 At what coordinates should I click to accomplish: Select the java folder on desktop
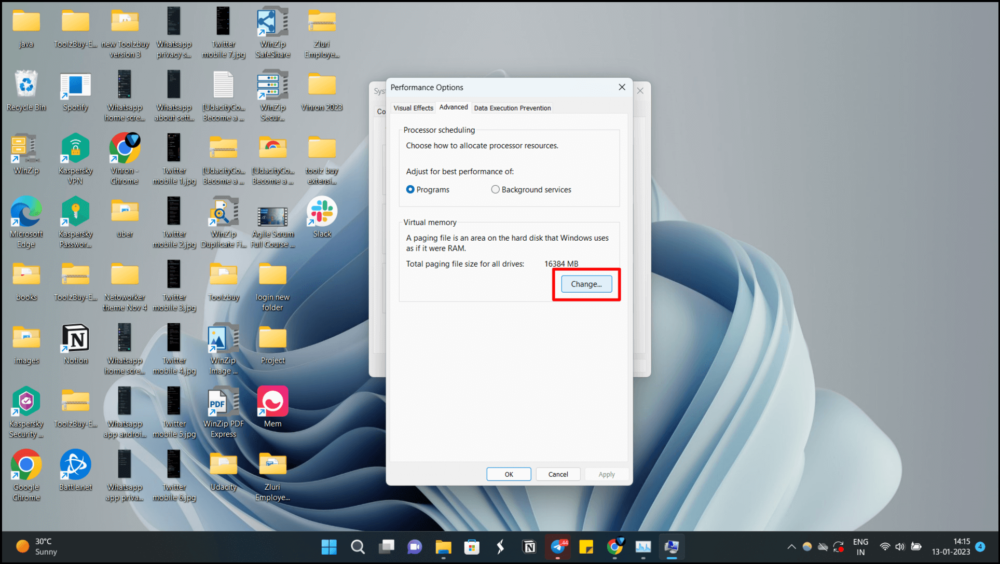tap(26, 29)
